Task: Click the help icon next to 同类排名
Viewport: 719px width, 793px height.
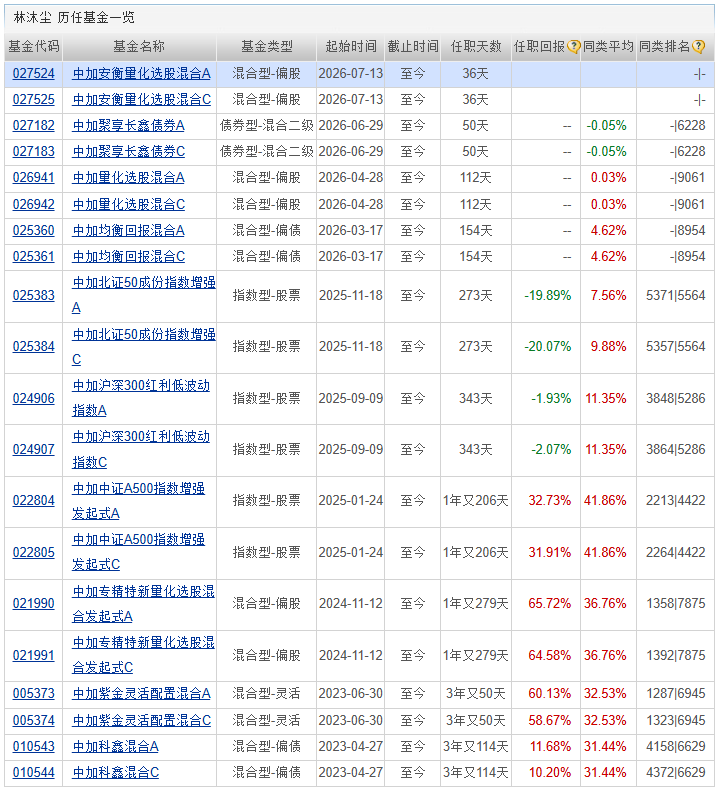Action: pyautogui.click(x=698, y=47)
